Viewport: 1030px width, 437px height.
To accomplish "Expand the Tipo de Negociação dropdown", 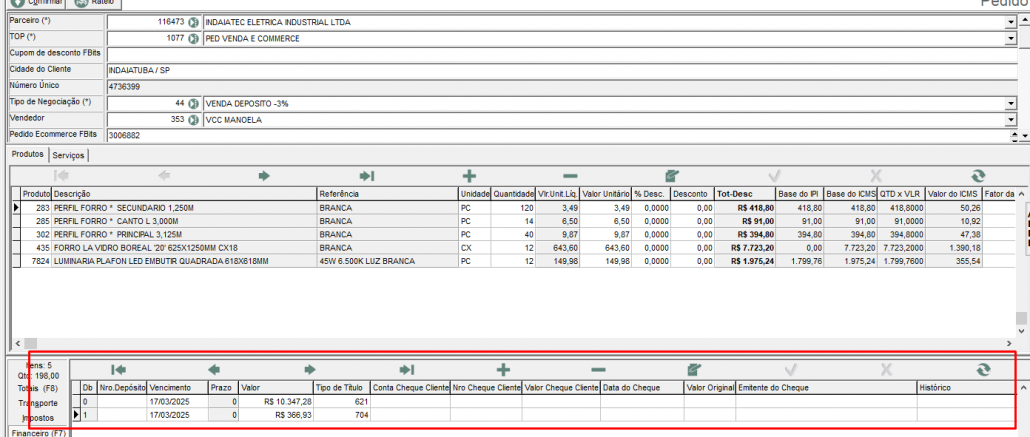I will click(1010, 103).
